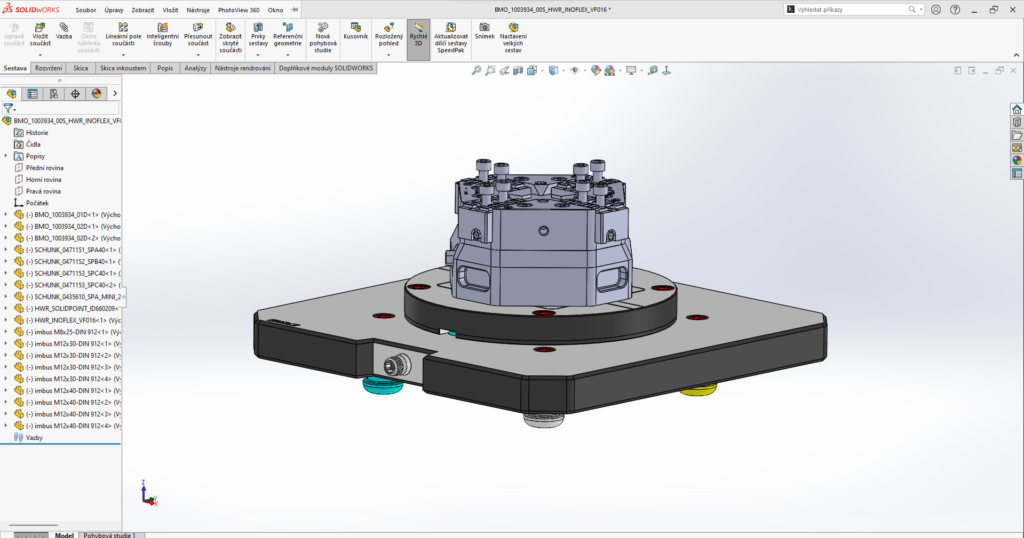Select the Přesunout součást tool
The image size is (1024, 538).
pos(198,34)
